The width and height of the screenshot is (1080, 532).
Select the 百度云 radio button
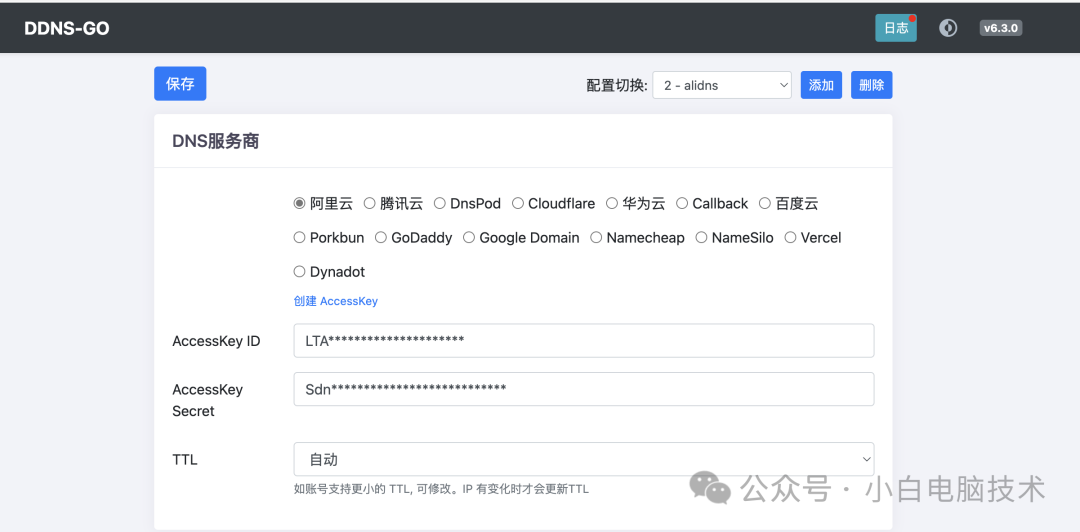(x=765, y=203)
